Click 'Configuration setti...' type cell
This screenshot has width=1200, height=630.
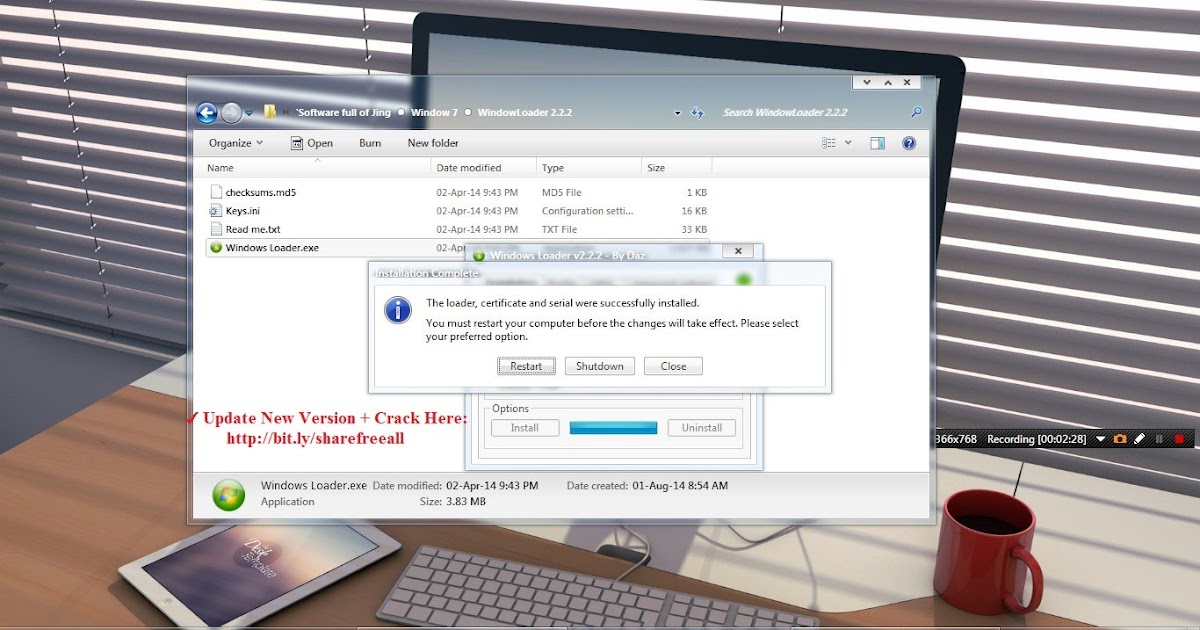[587, 211]
